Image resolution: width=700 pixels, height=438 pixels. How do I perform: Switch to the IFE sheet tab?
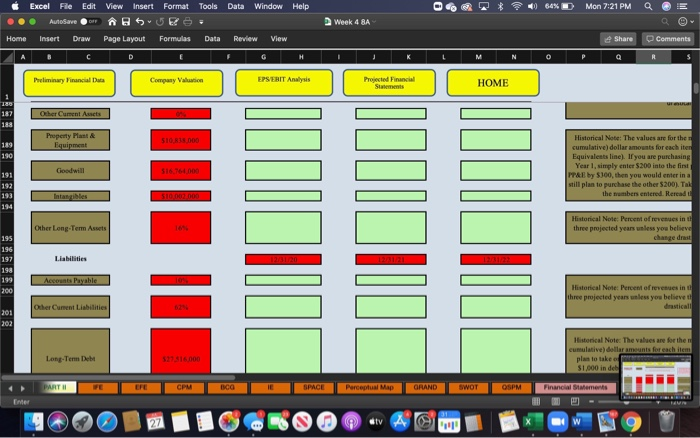pyautogui.click(x=98, y=388)
